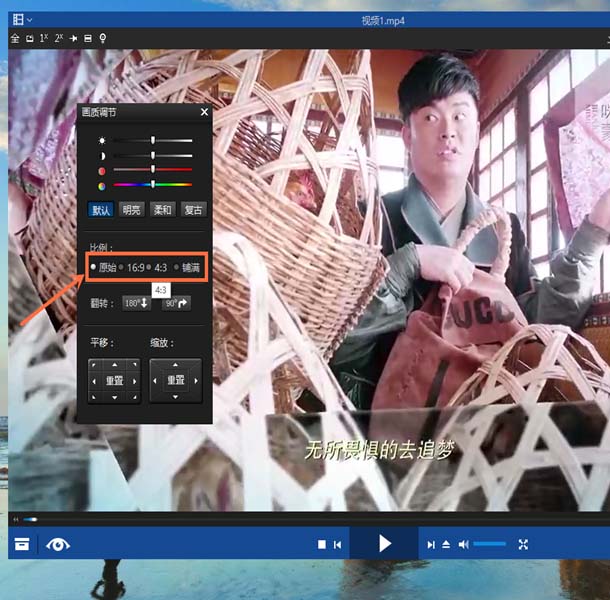Viewport: 610px width, 600px height.
Task: Enter fullscreen with the expand icon
Action: pyautogui.click(x=523, y=544)
